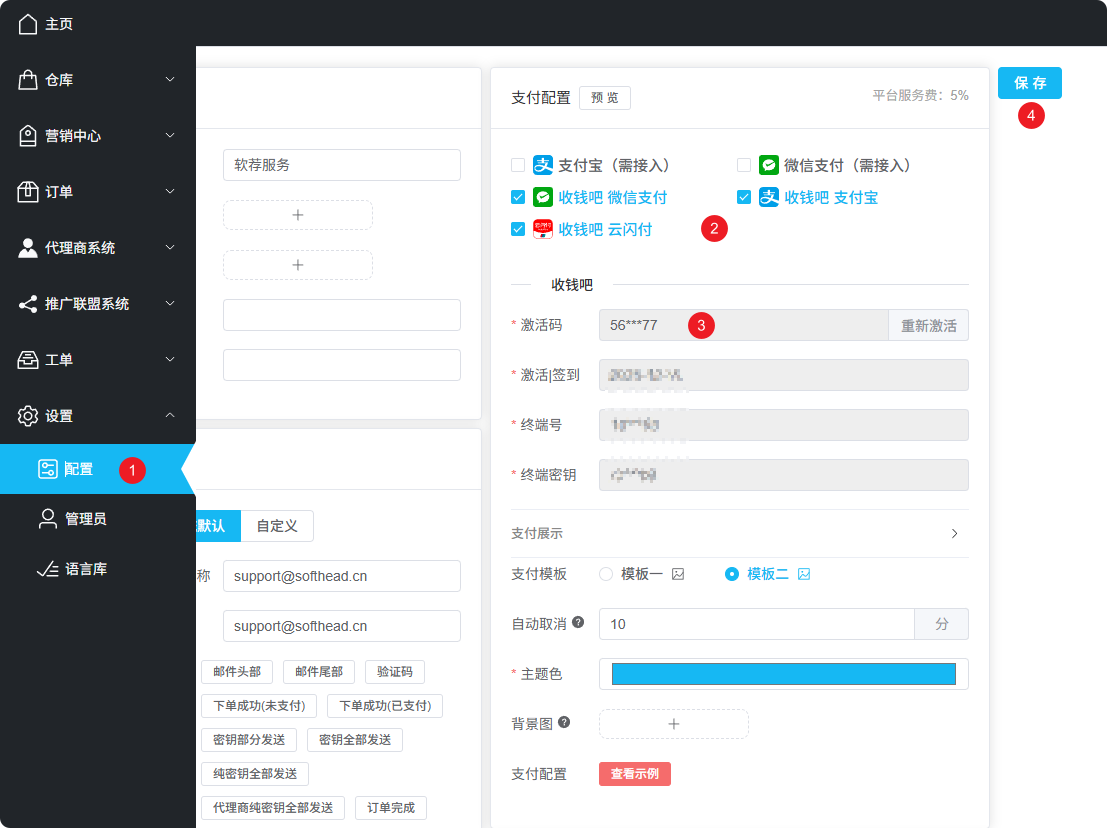
Task: Enable the 支付宝（需接入） checkbox
Action: pyautogui.click(x=518, y=165)
